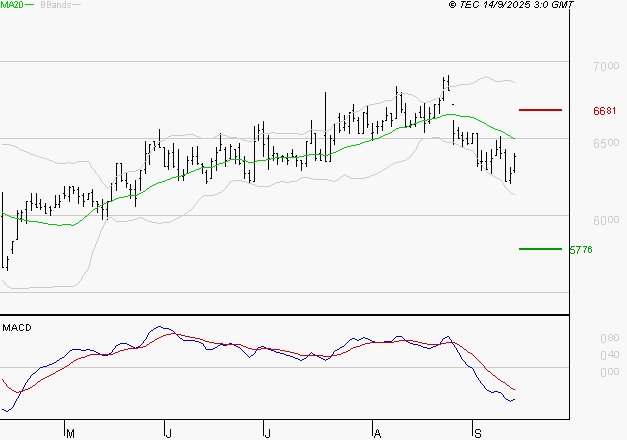Image resolution: width=627 pixels, height=440 pixels.
Task: Click the 6500 price axis label
Action: (x=606, y=143)
